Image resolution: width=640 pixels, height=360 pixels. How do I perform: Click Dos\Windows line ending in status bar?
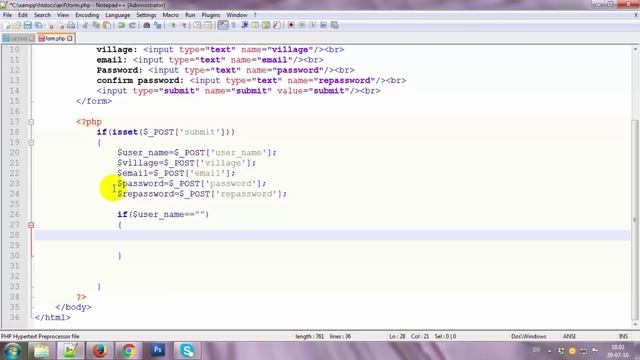[x=529, y=336]
